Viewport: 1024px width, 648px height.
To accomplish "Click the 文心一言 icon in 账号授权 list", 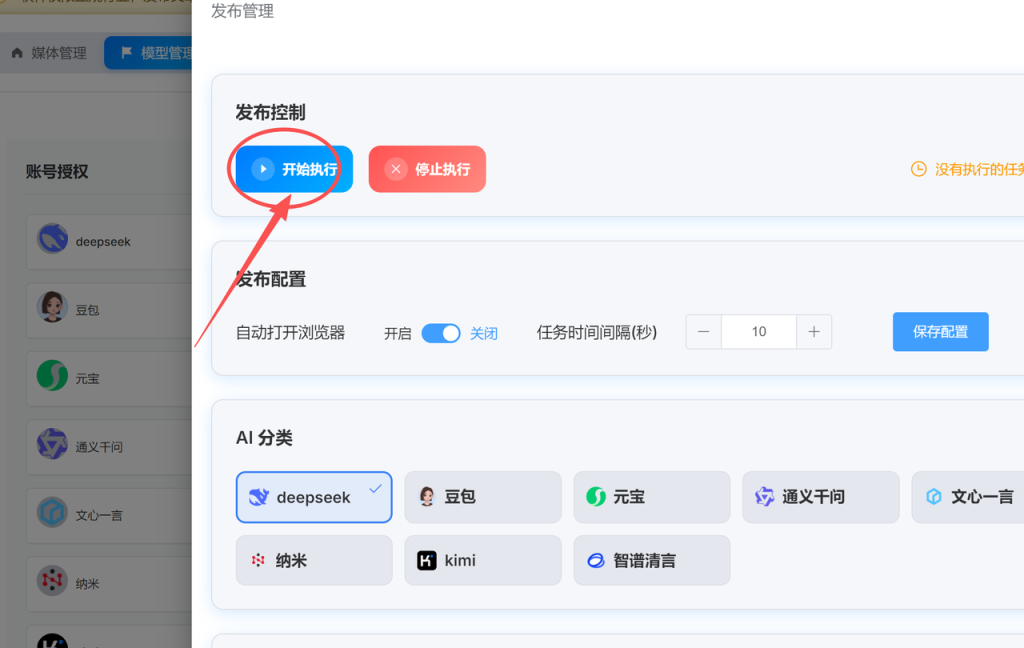I will pyautogui.click(x=52, y=513).
